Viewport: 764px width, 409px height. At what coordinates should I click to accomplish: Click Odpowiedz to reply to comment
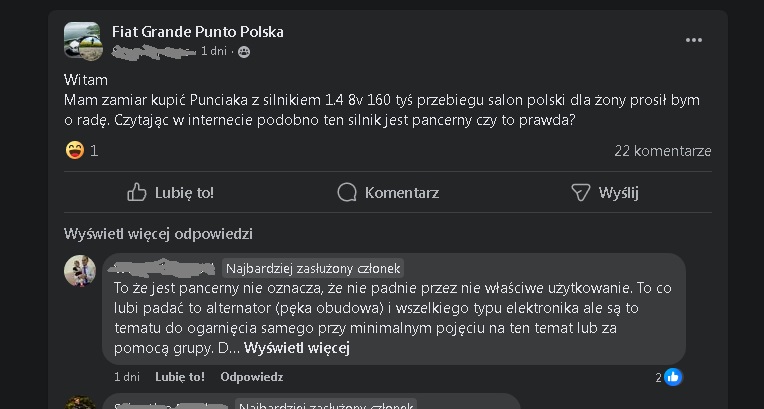click(251, 377)
